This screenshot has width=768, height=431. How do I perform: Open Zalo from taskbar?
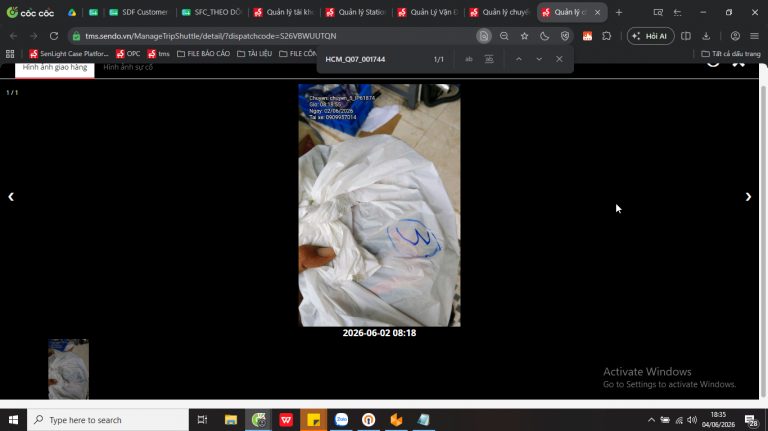pos(341,420)
